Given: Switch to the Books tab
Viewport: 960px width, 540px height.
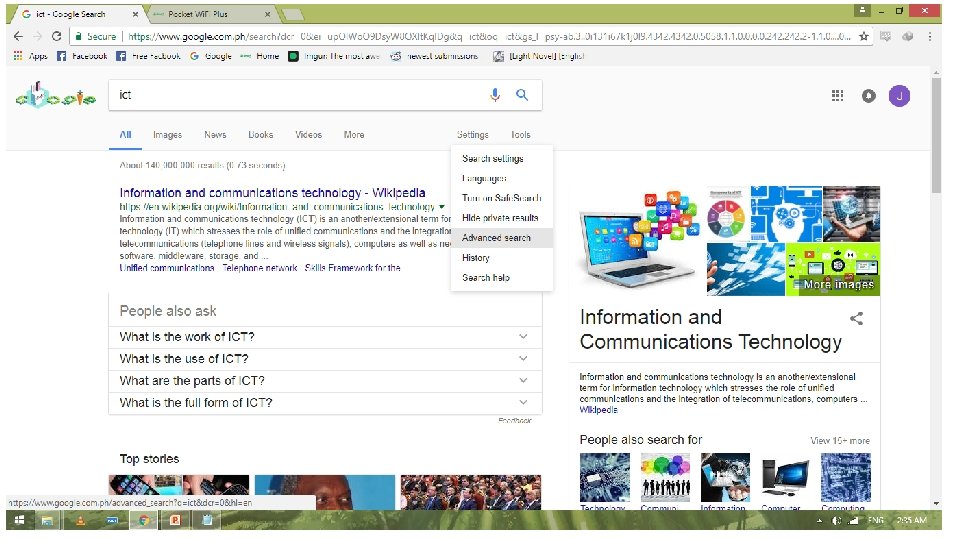Looking at the screenshot, I should pos(261,135).
